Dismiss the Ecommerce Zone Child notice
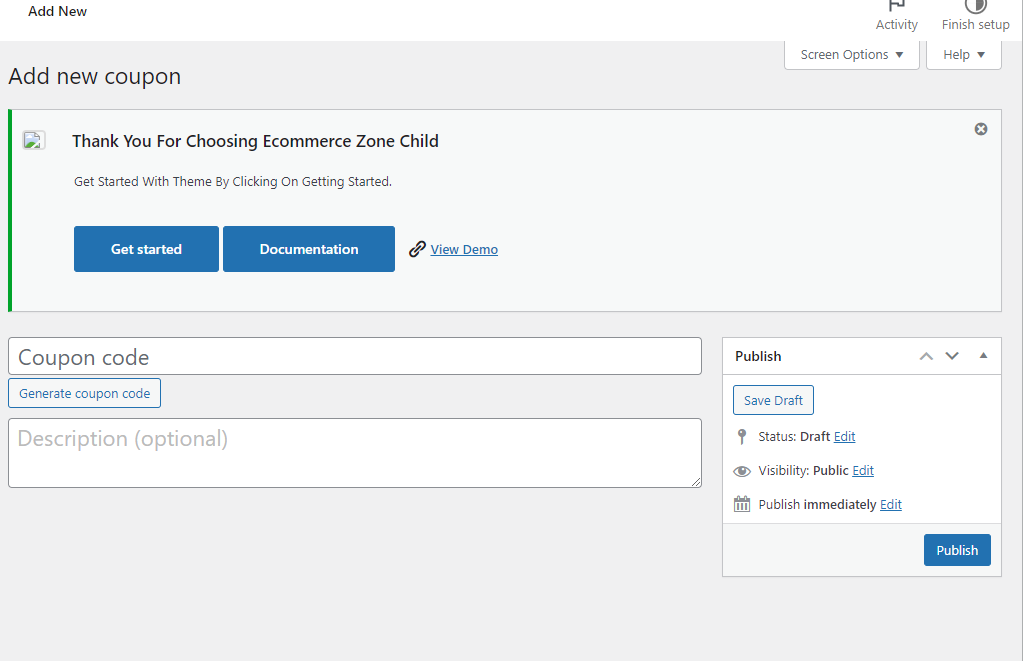 point(981,129)
